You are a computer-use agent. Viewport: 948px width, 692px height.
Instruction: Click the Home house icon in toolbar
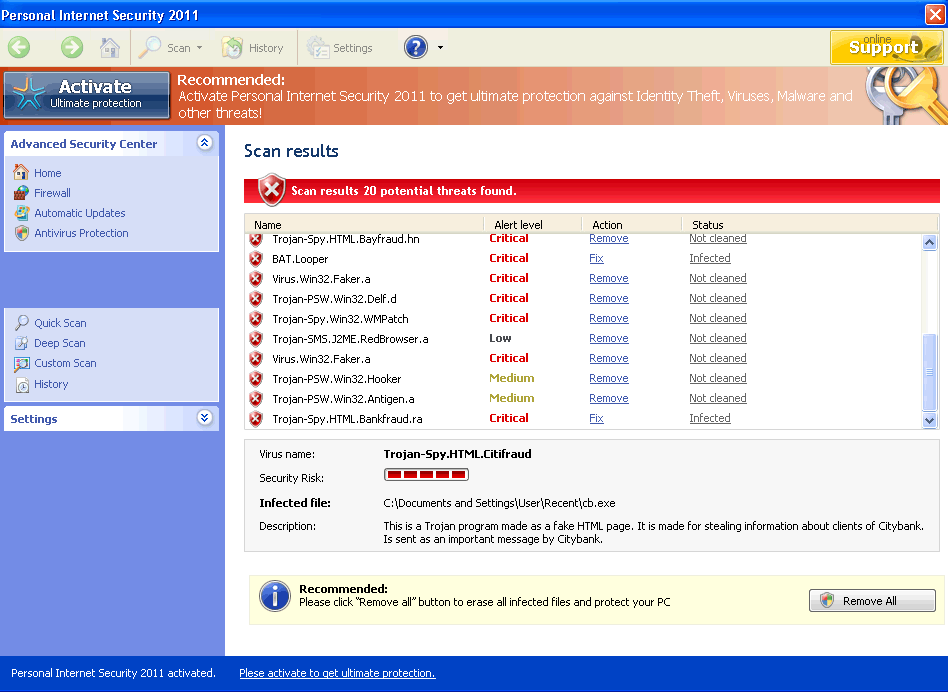[x=110, y=47]
